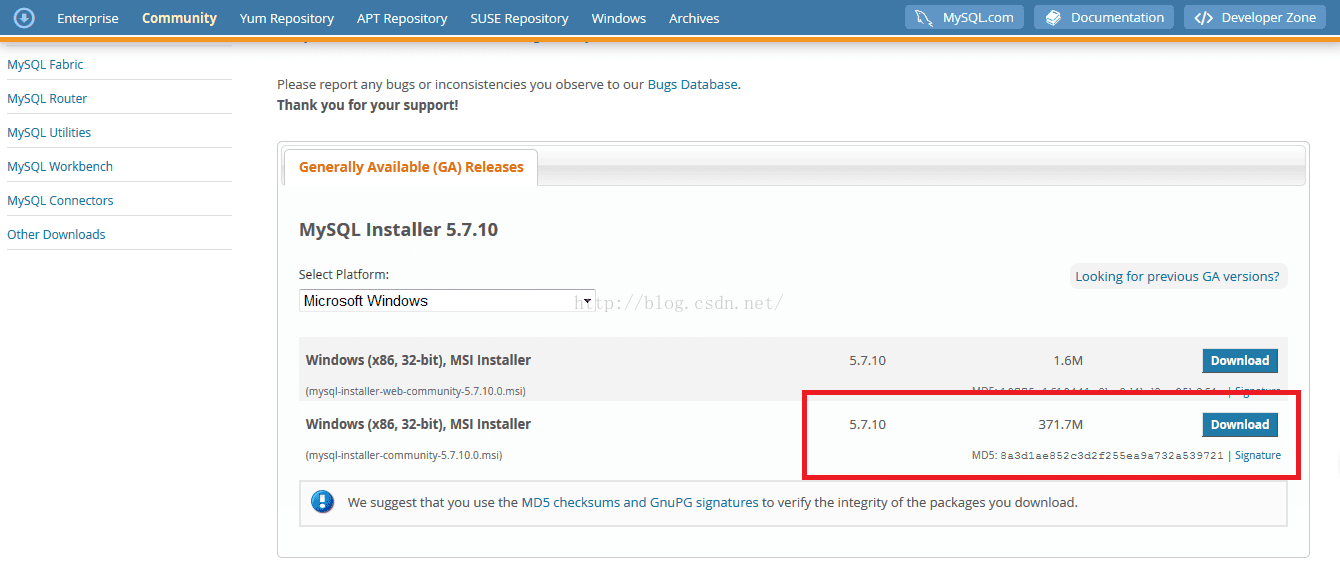Screen dimensions: 1340x585
Task: Click the download arrow logo top-left
Action: tap(23, 17)
